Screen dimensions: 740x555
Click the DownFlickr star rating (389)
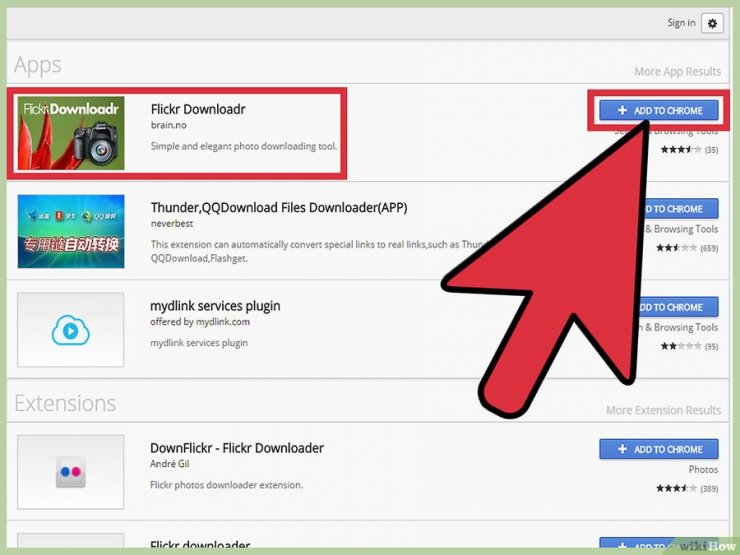point(687,488)
